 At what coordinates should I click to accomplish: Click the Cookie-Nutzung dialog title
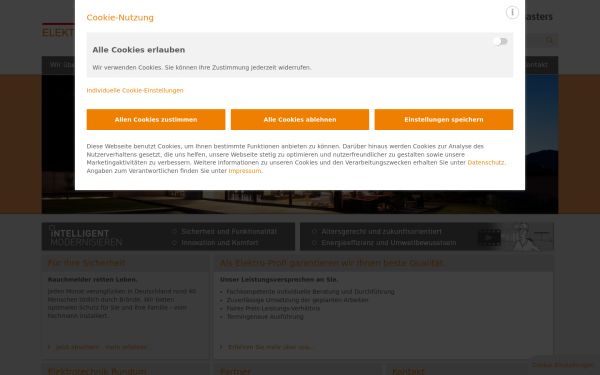pos(120,18)
